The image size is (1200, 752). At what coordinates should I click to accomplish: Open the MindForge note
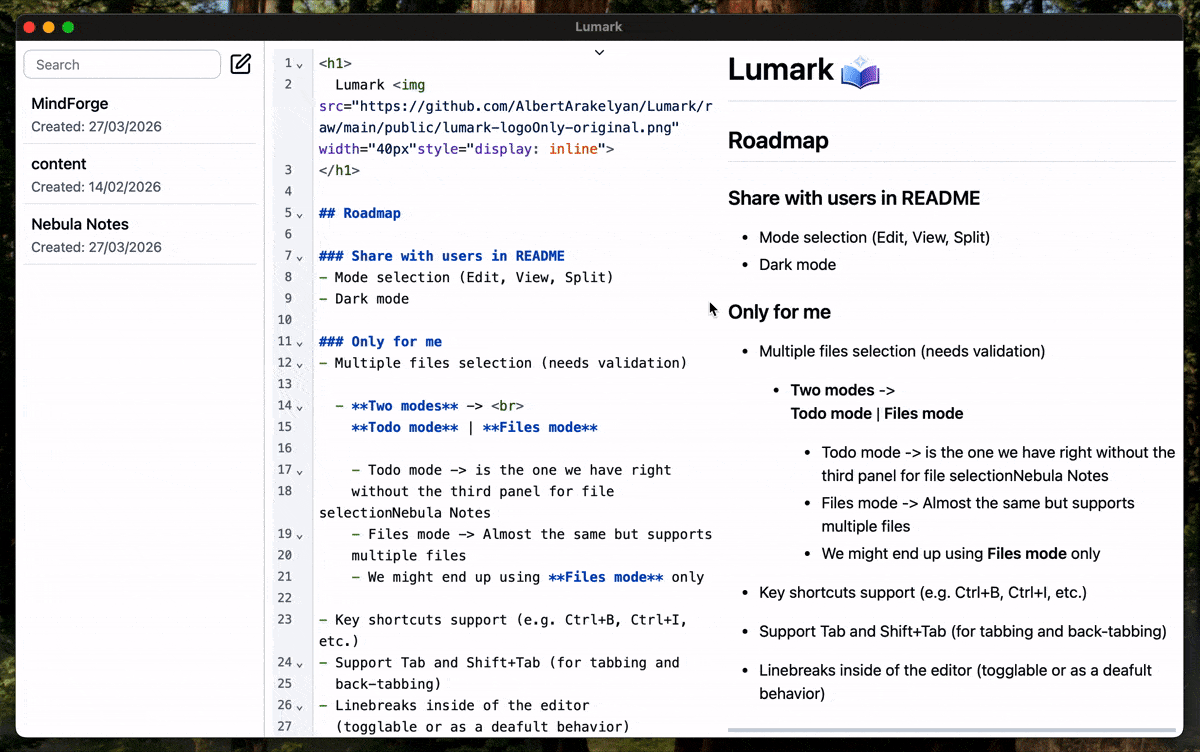140,114
